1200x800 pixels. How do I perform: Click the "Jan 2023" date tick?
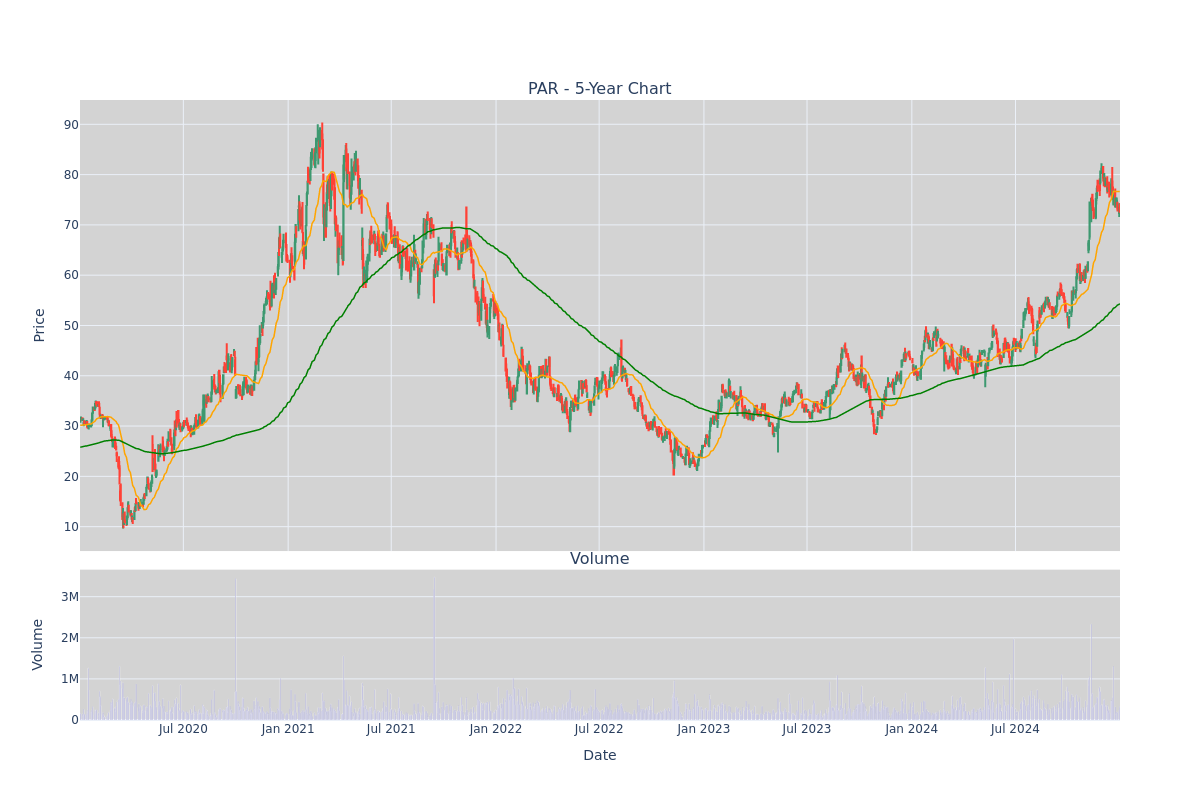[x=704, y=729]
